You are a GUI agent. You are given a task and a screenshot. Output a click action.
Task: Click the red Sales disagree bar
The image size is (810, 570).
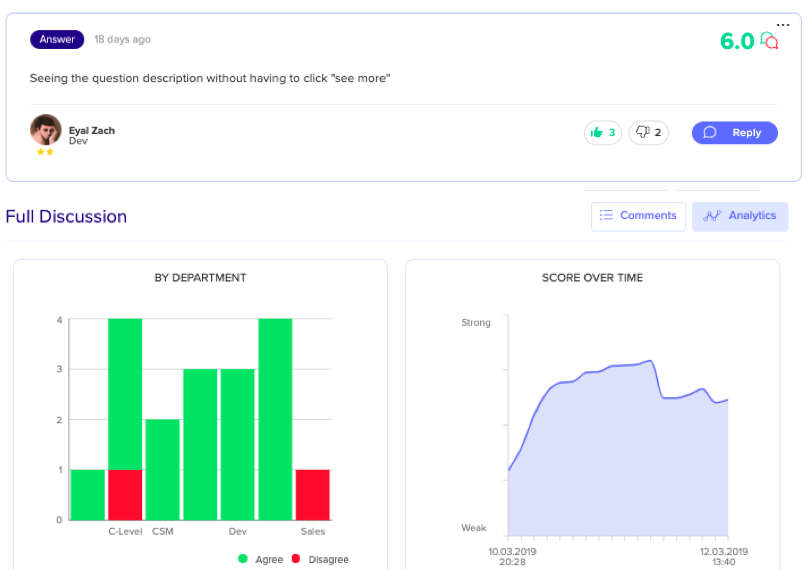[x=313, y=495]
